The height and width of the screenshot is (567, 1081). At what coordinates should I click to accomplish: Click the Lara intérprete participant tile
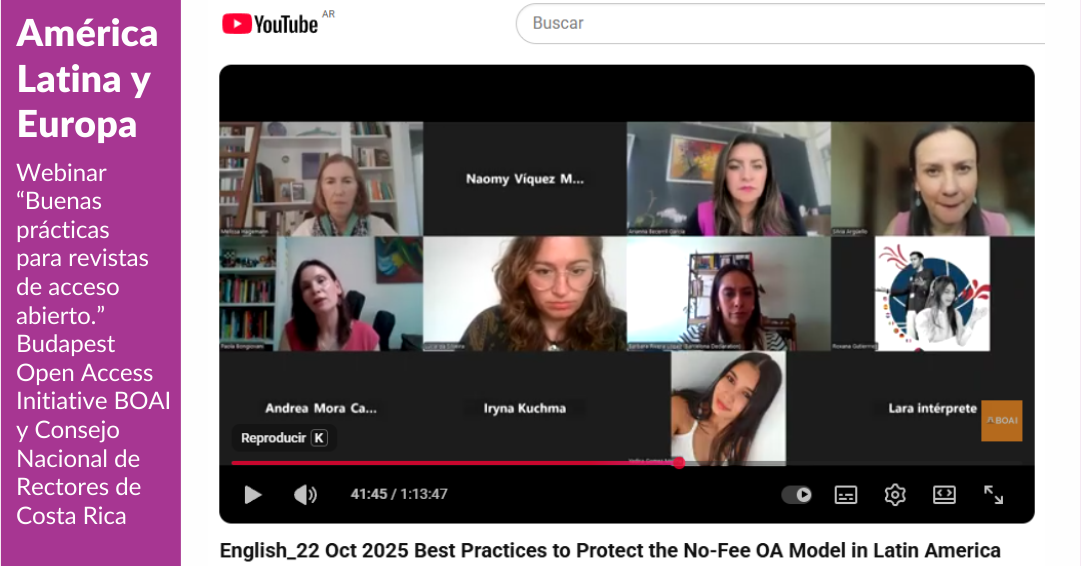point(932,408)
